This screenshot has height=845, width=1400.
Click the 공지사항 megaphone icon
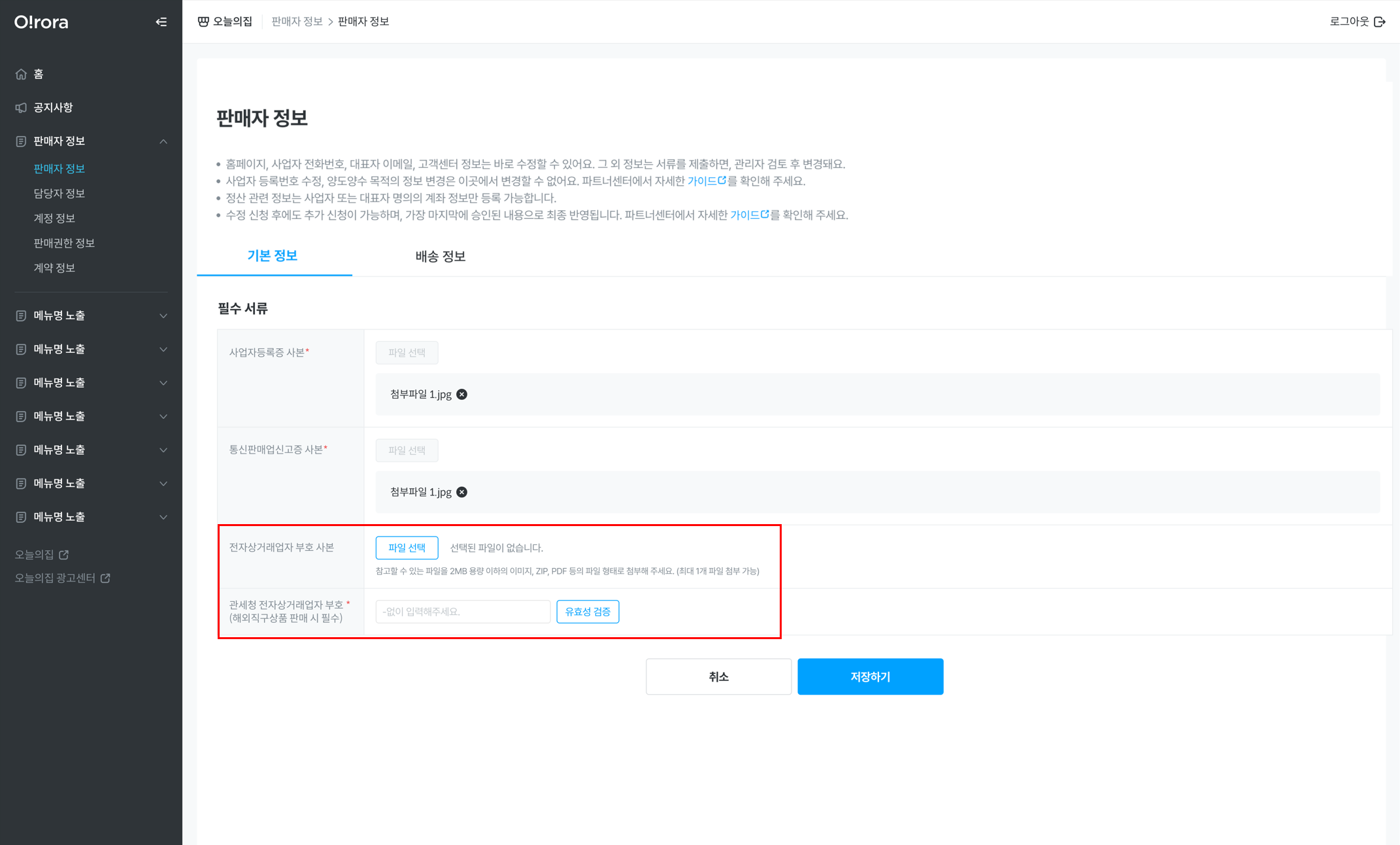pyautogui.click(x=21, y=108)
